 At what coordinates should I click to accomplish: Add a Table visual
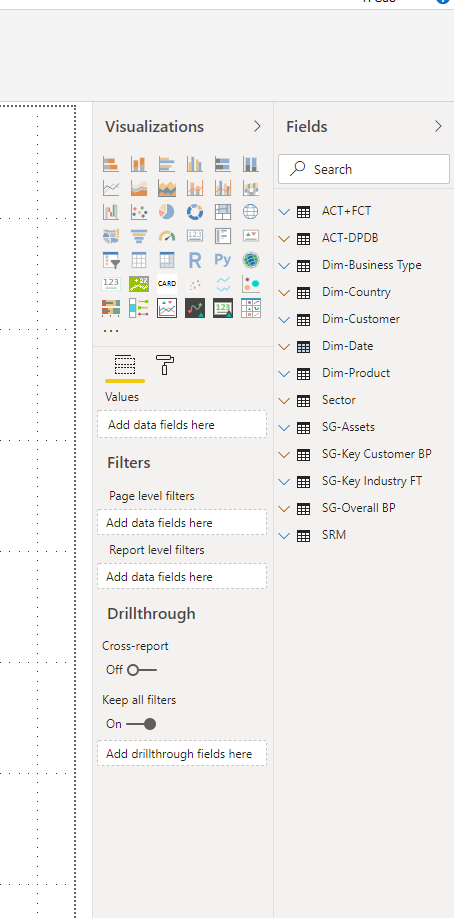[x=139, y=260]
